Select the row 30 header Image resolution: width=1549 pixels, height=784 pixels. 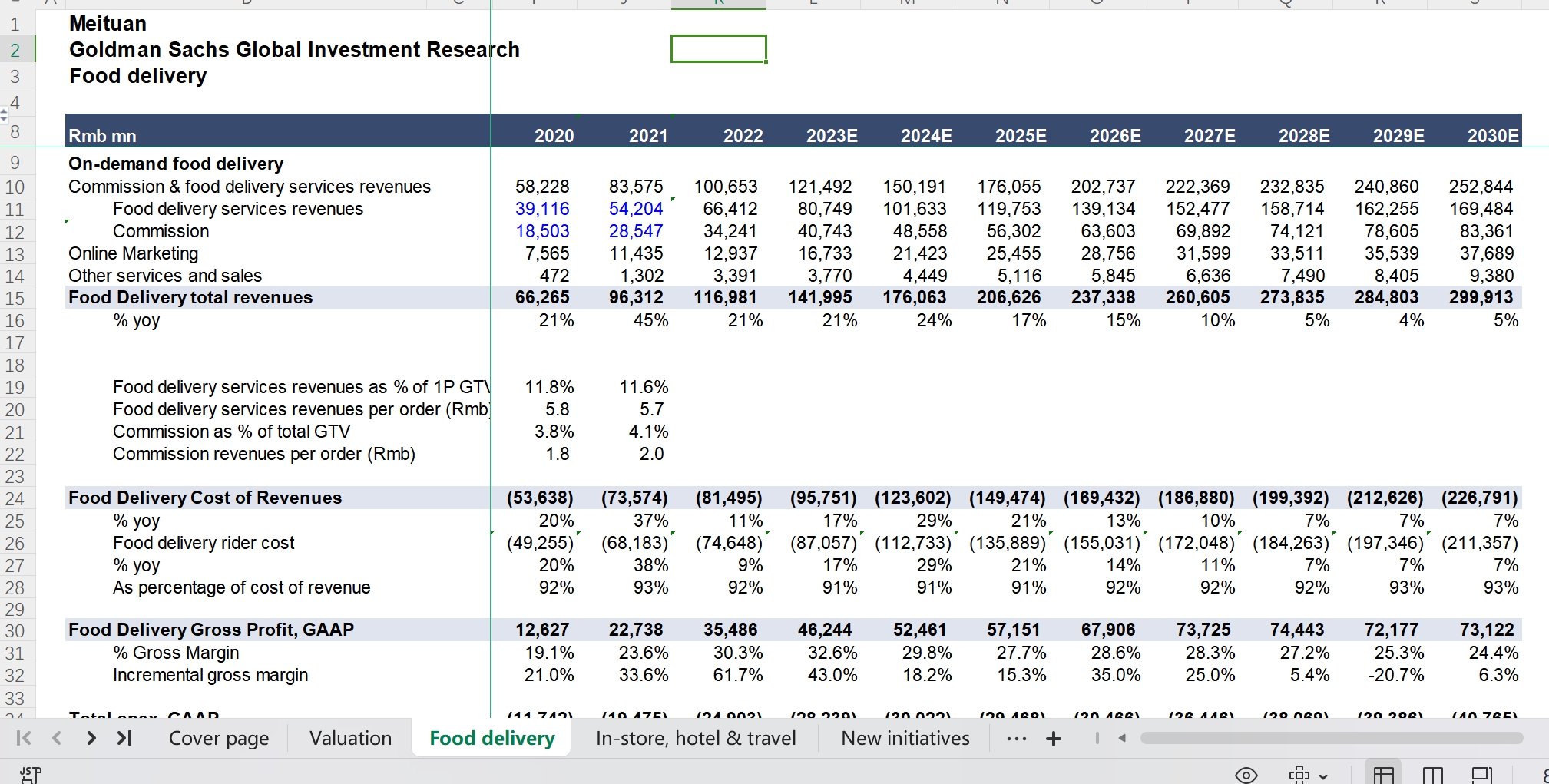(x=15, y=630)
